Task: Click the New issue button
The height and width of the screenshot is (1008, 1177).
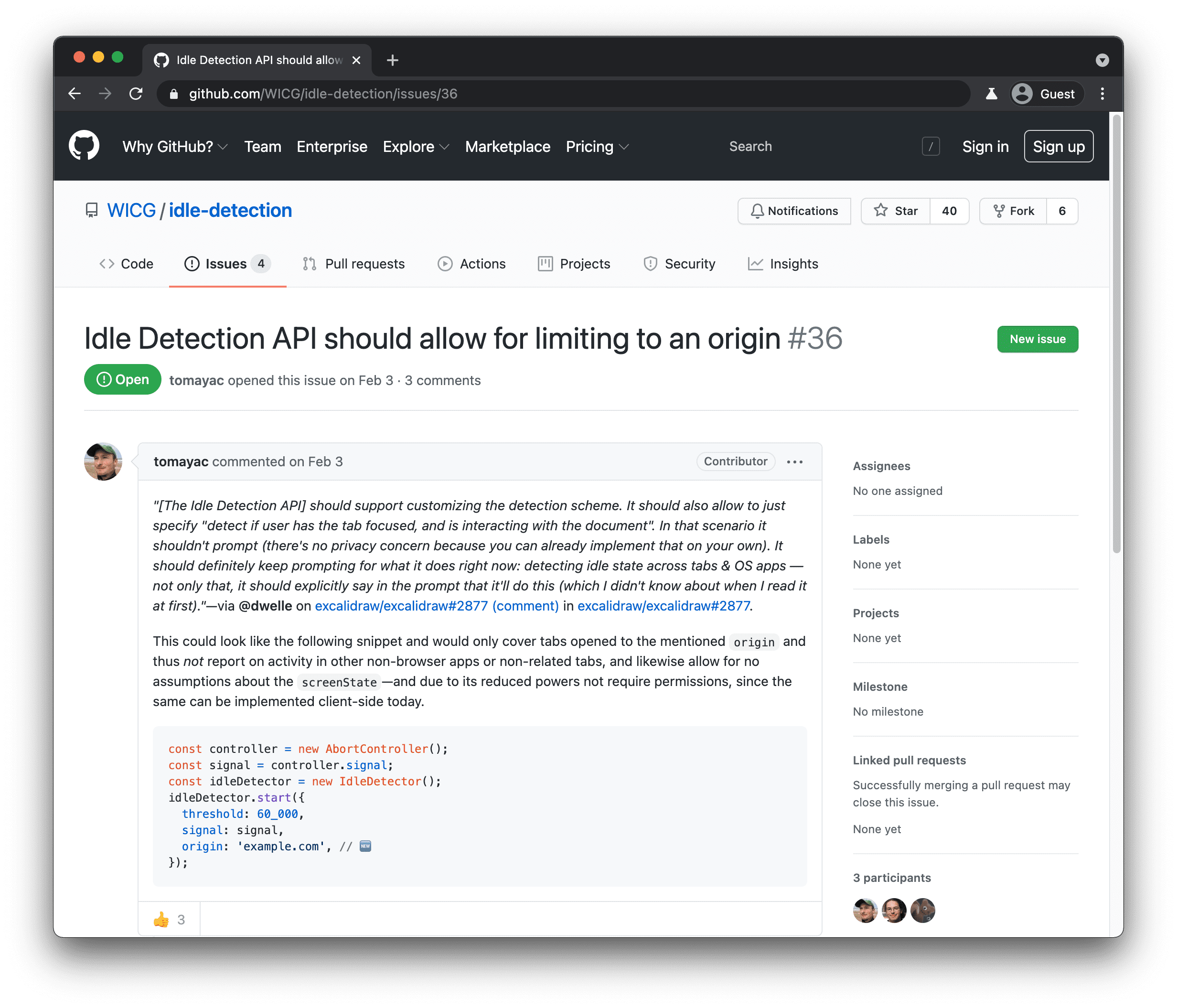Action: [x=1038, y=338]
